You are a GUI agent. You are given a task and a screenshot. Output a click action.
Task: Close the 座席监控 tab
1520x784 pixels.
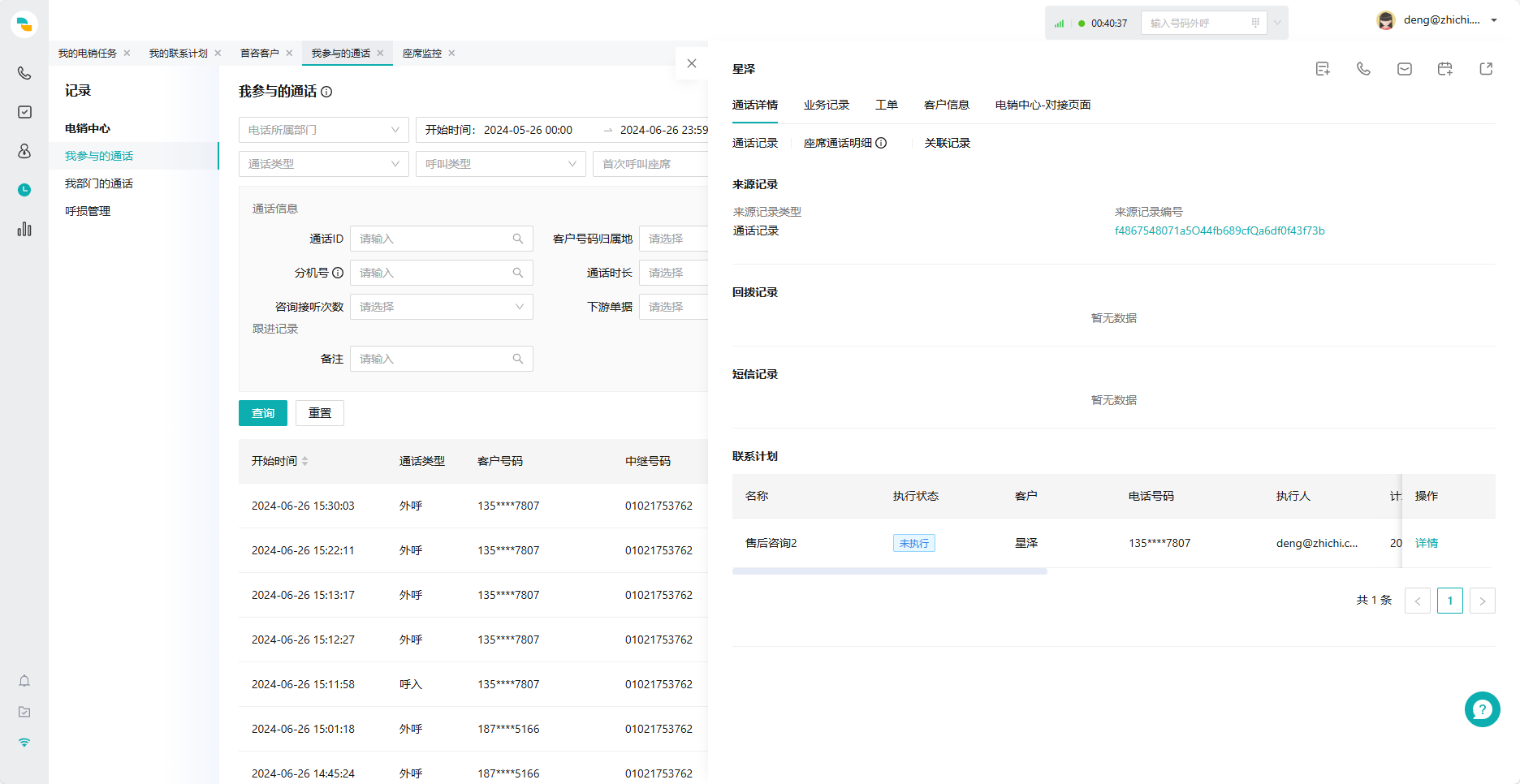point(451,54)
